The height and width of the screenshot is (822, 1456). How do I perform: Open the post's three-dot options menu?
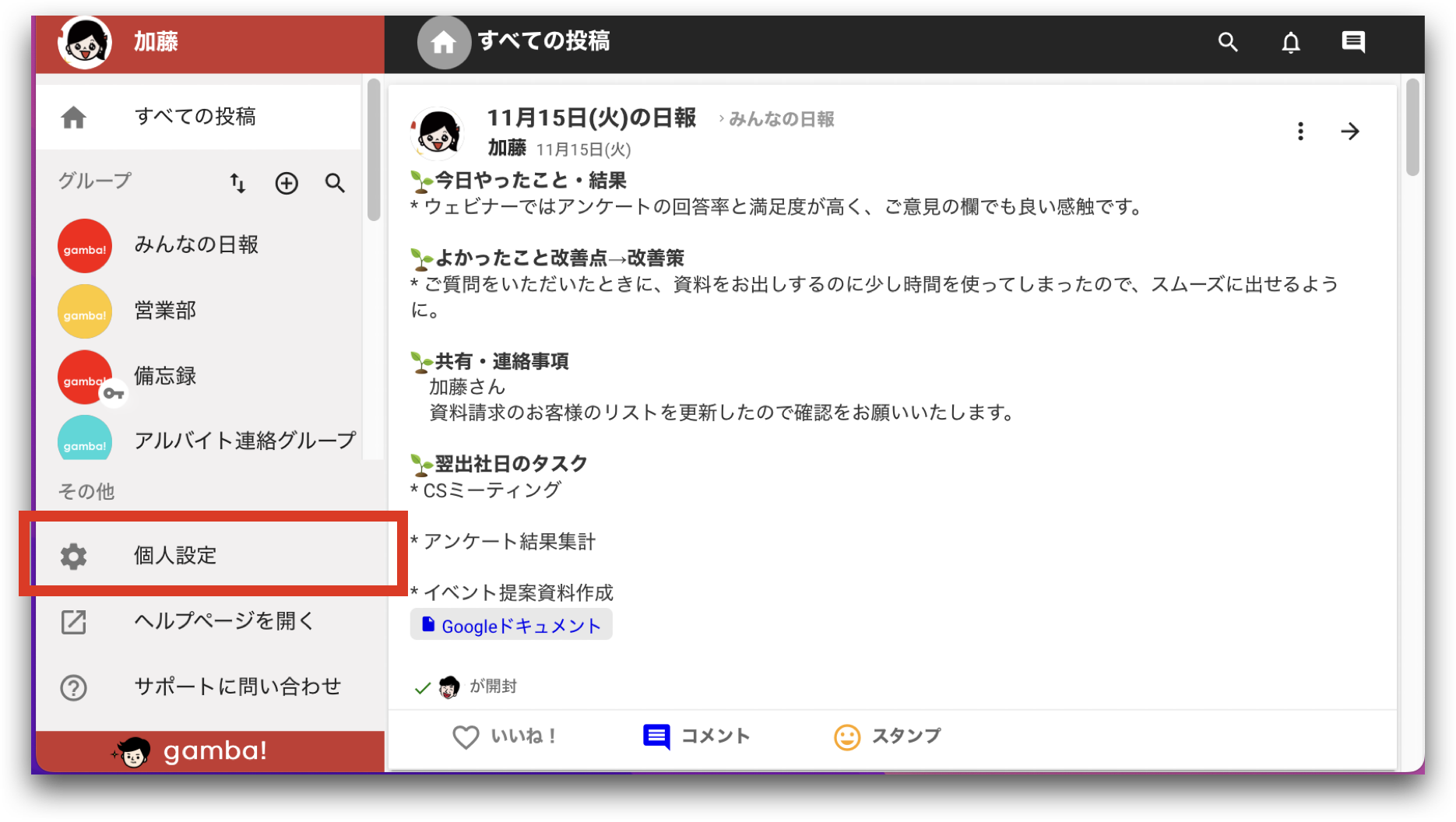click(x=1300, y=131)
